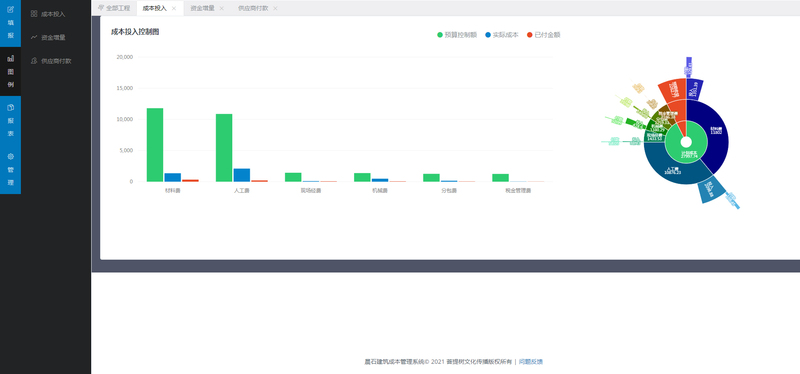Click the 10,000 y-axis value
Screen dimensions: 800x374
tap(124, 119)
